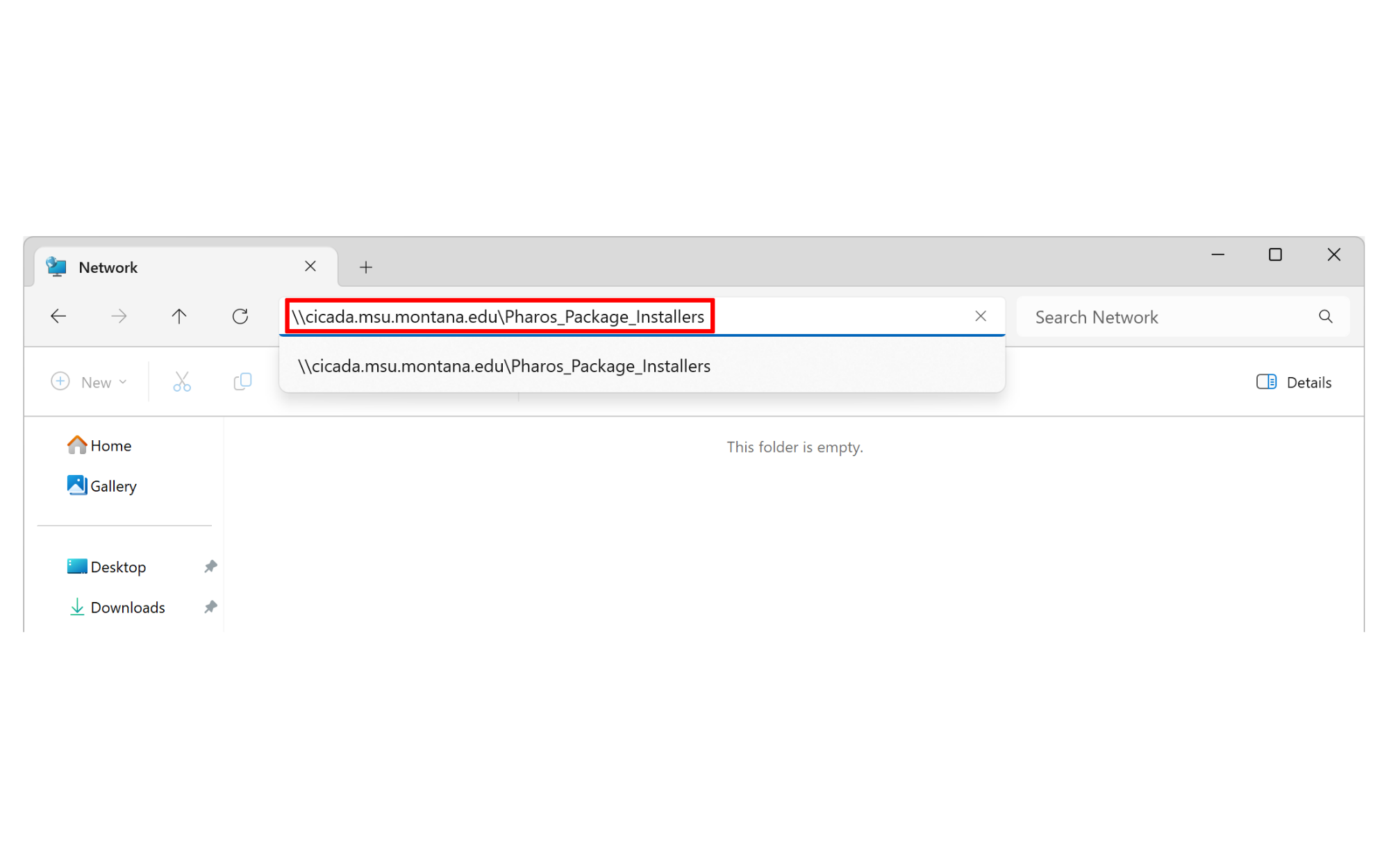Refresh the Network folder view
The image size is (1389, 868).
click(x=240, y=317)
